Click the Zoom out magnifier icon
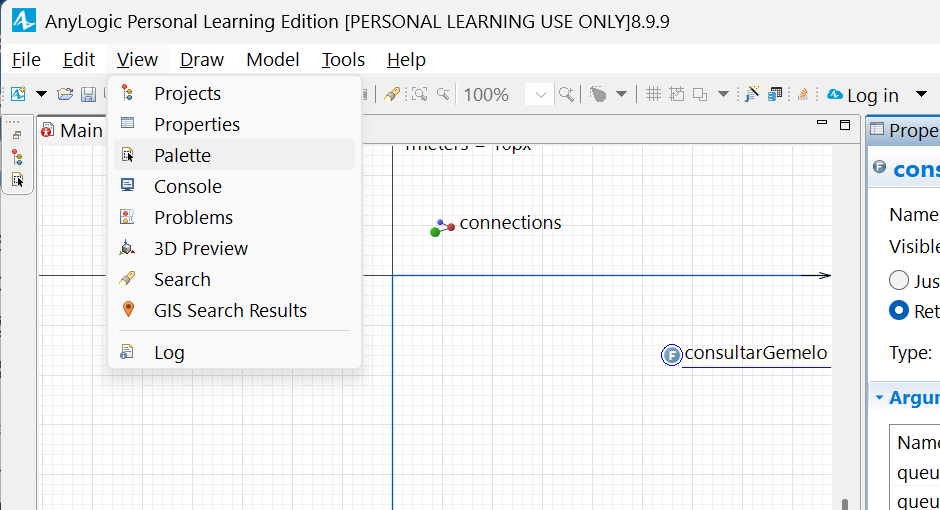Screen dimensions: 940x510 point(443,94)
